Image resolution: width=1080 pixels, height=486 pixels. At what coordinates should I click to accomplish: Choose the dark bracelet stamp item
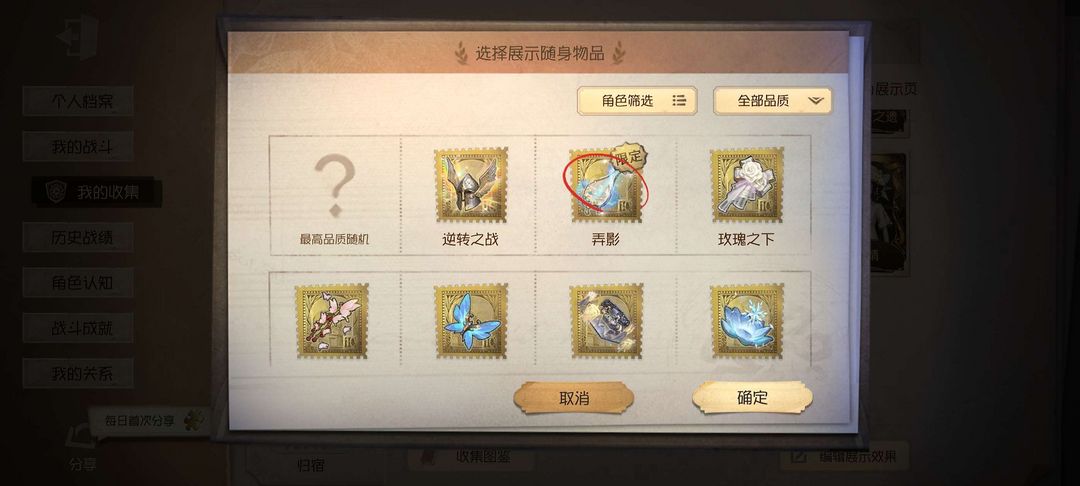pos(606,321)
